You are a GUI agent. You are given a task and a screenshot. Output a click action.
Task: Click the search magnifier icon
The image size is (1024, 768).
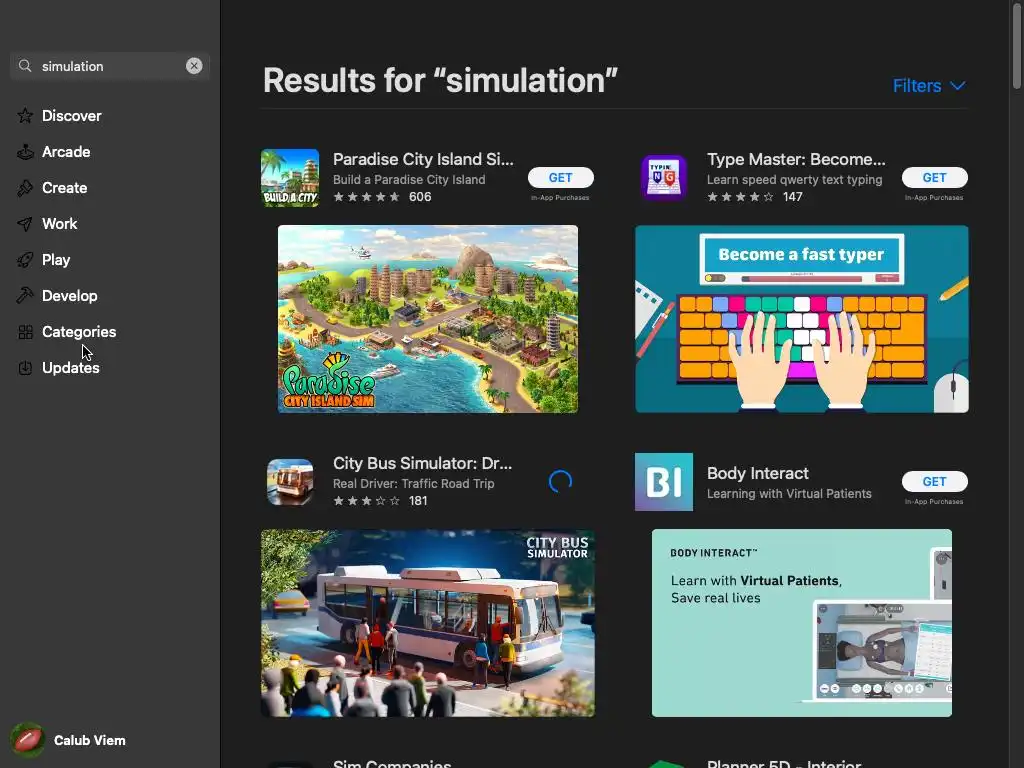tap(25, 66)
